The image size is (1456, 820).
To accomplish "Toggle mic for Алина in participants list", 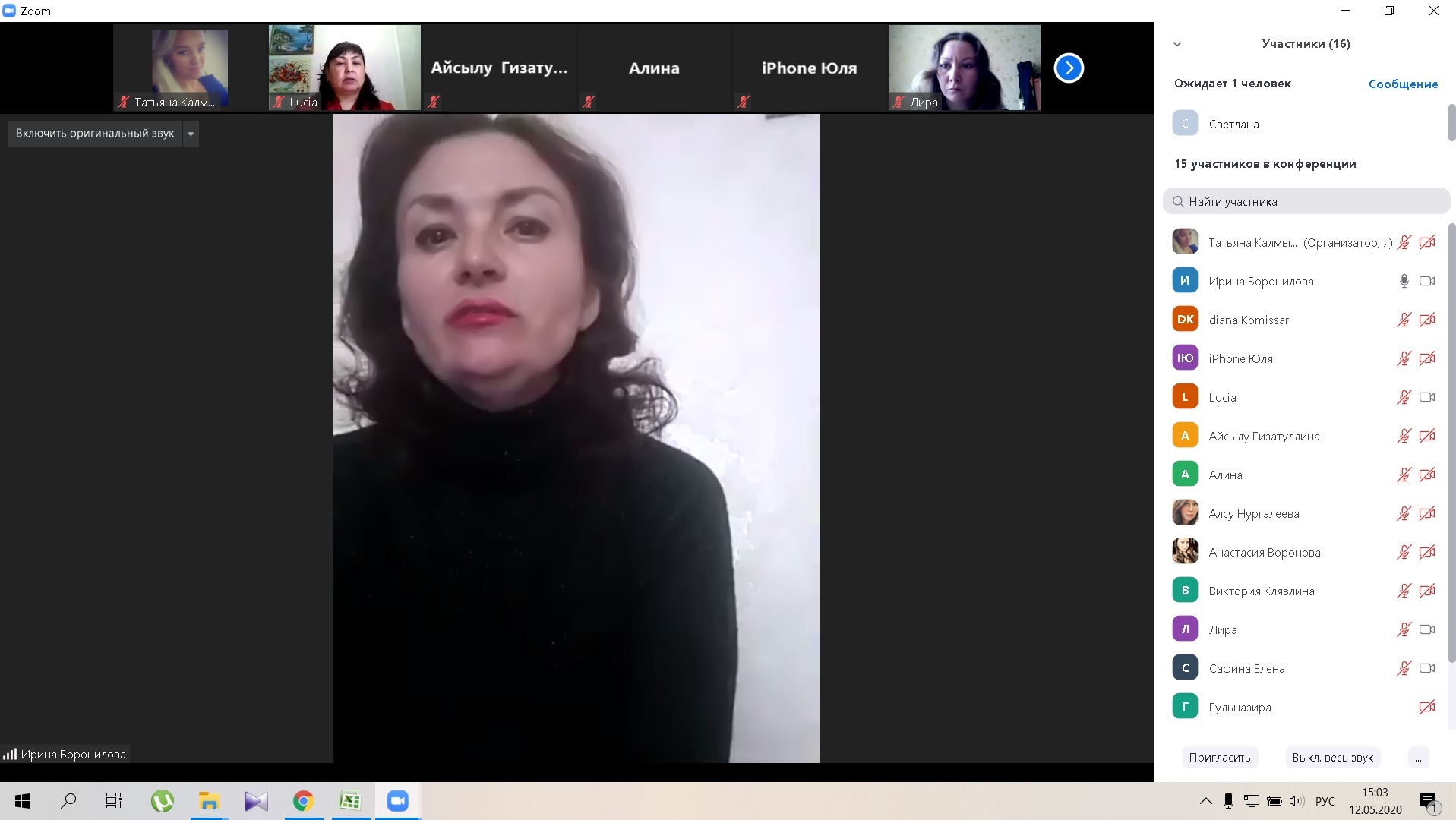I will click(x=1404, y=475).
